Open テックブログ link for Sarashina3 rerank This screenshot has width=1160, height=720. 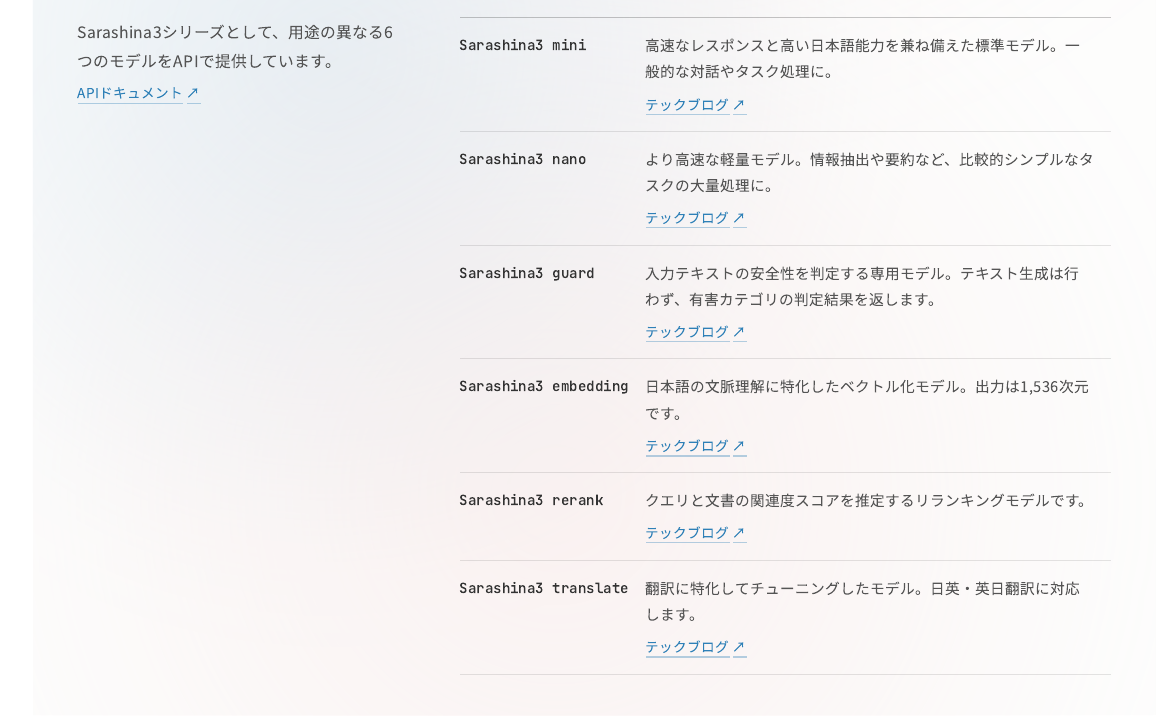[687, 533]
